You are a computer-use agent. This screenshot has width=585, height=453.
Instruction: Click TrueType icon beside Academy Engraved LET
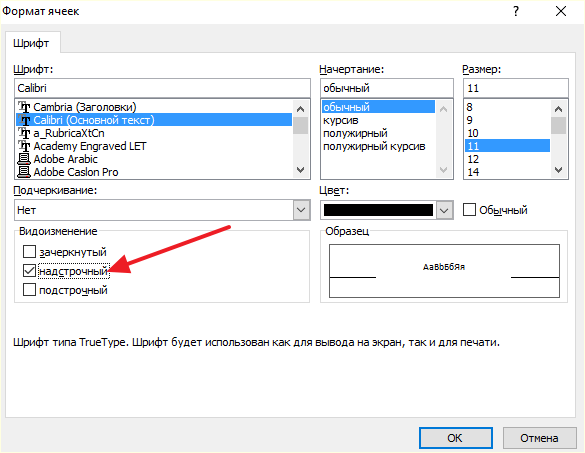point(24,146)
